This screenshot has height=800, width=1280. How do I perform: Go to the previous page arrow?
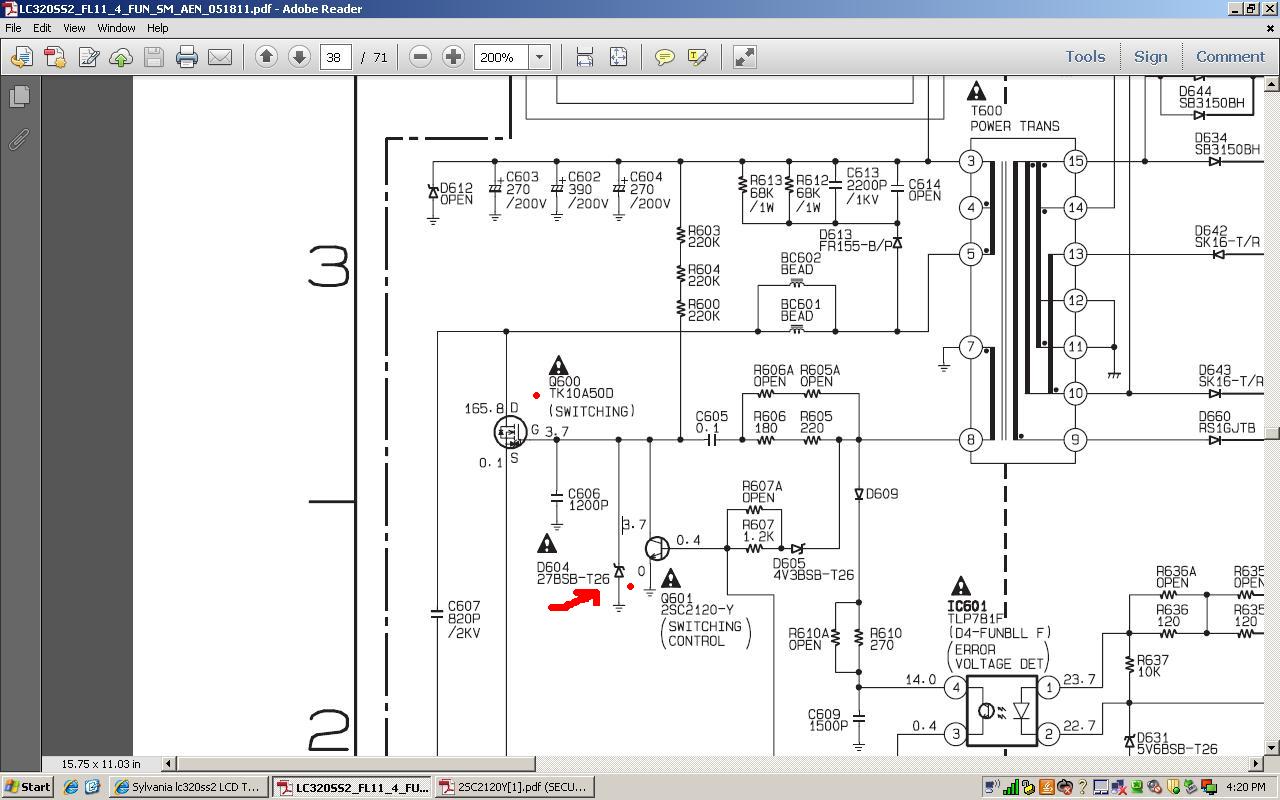pos(266,57)
